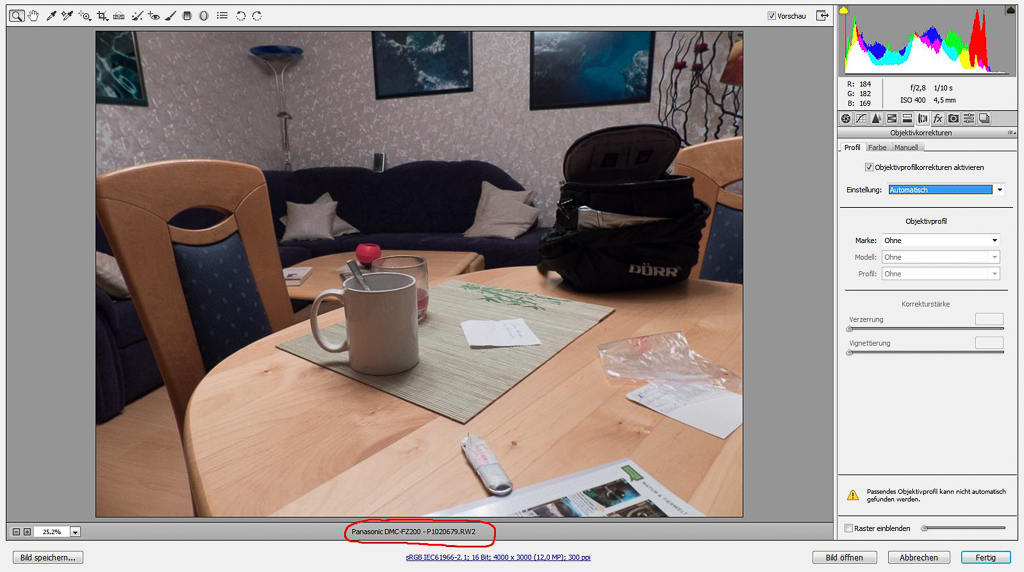The height and width of the screenshot is (572, 1024).
Task: Open the Camera Raw preferences list icon
Action: click(x=222, y=16)
